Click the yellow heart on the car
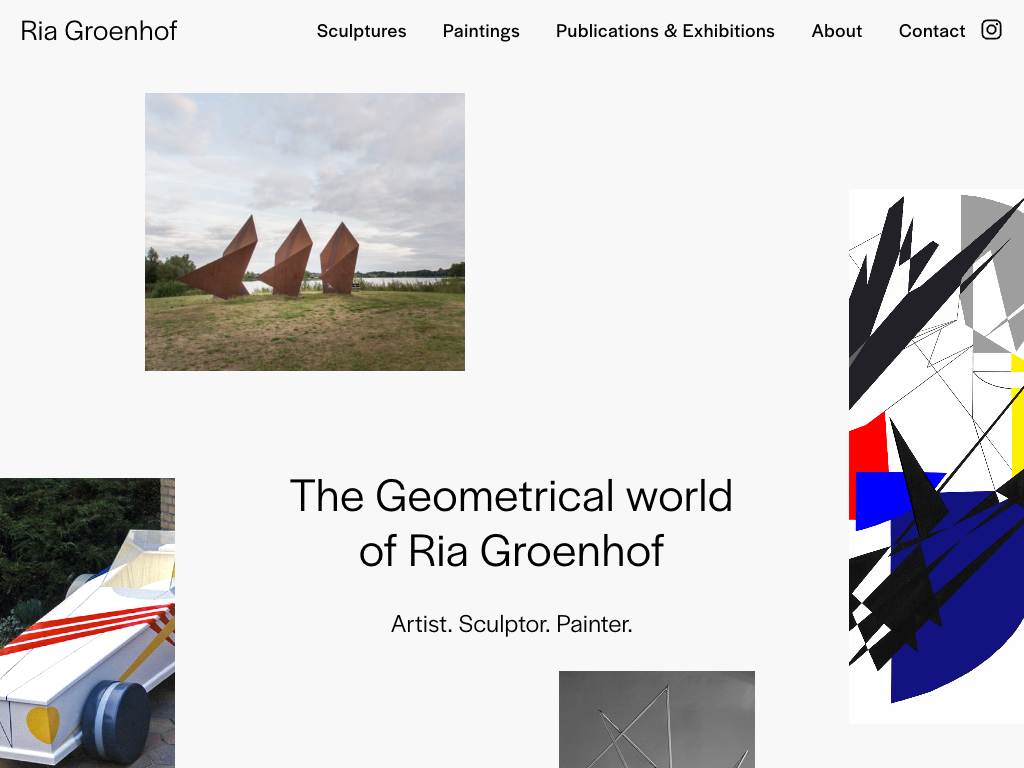1024x768 pixels. (x=43, y=724)
